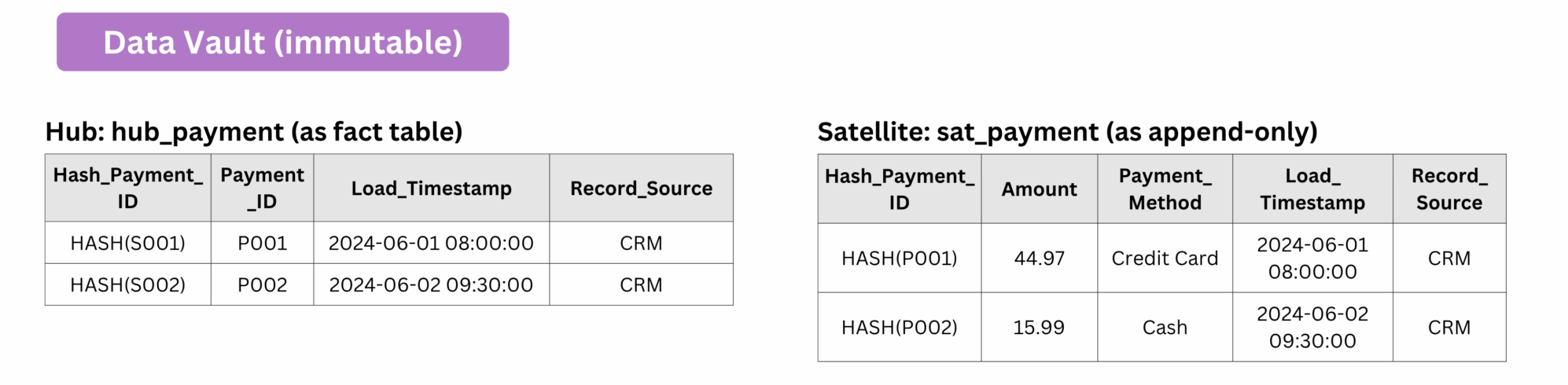Click the satellite Record_Source column header
The width and height of the screenshot is (1568, 385).
(x=1449, y=189)
